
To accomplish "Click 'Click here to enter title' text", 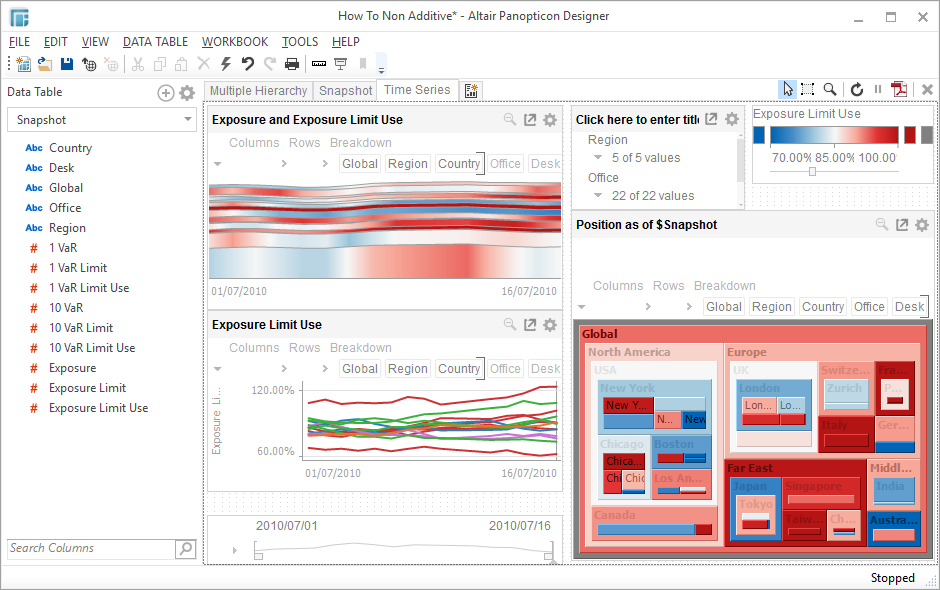I will point(637,120).
